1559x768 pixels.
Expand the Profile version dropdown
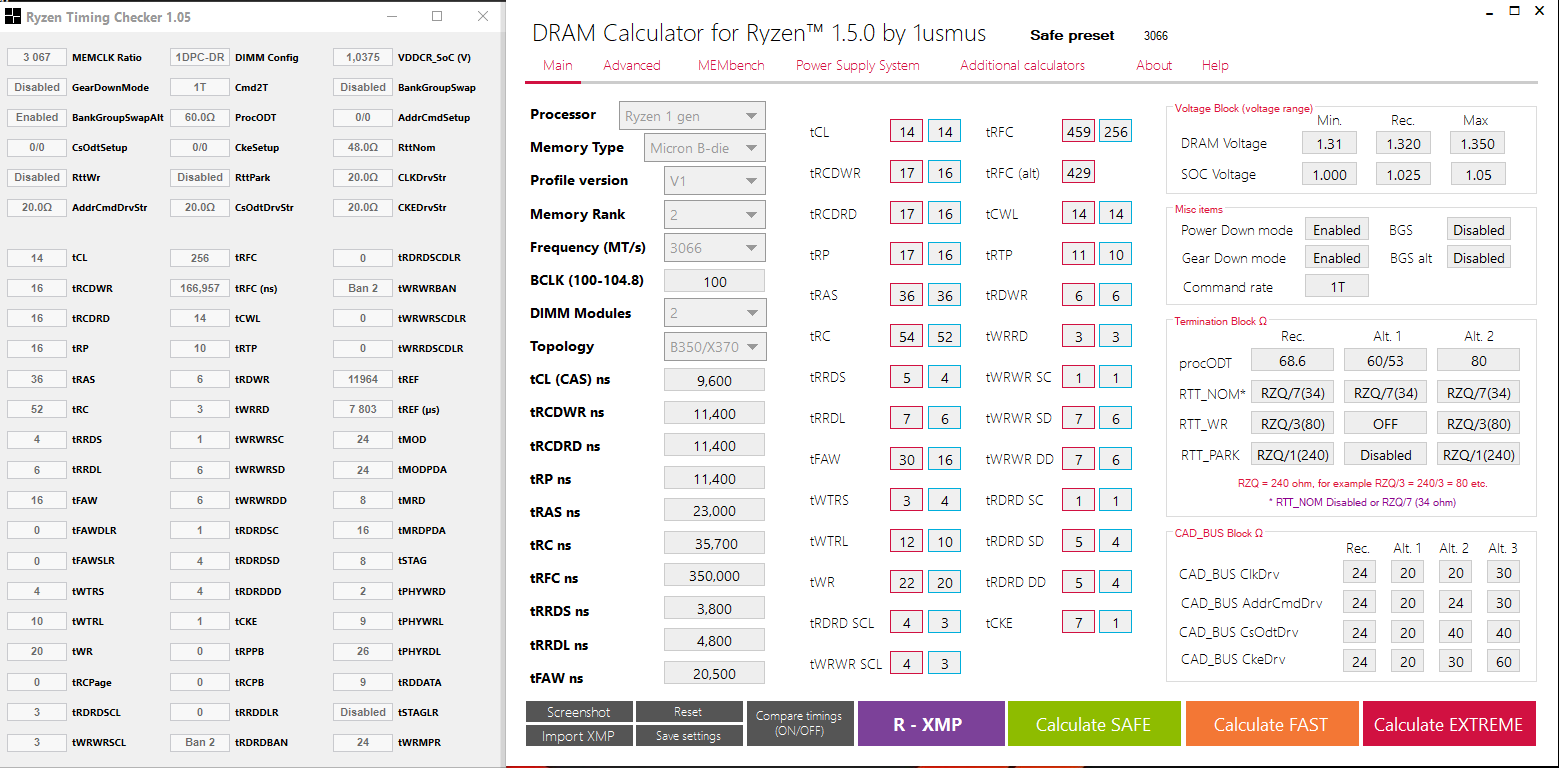click(x=715, y=181)
